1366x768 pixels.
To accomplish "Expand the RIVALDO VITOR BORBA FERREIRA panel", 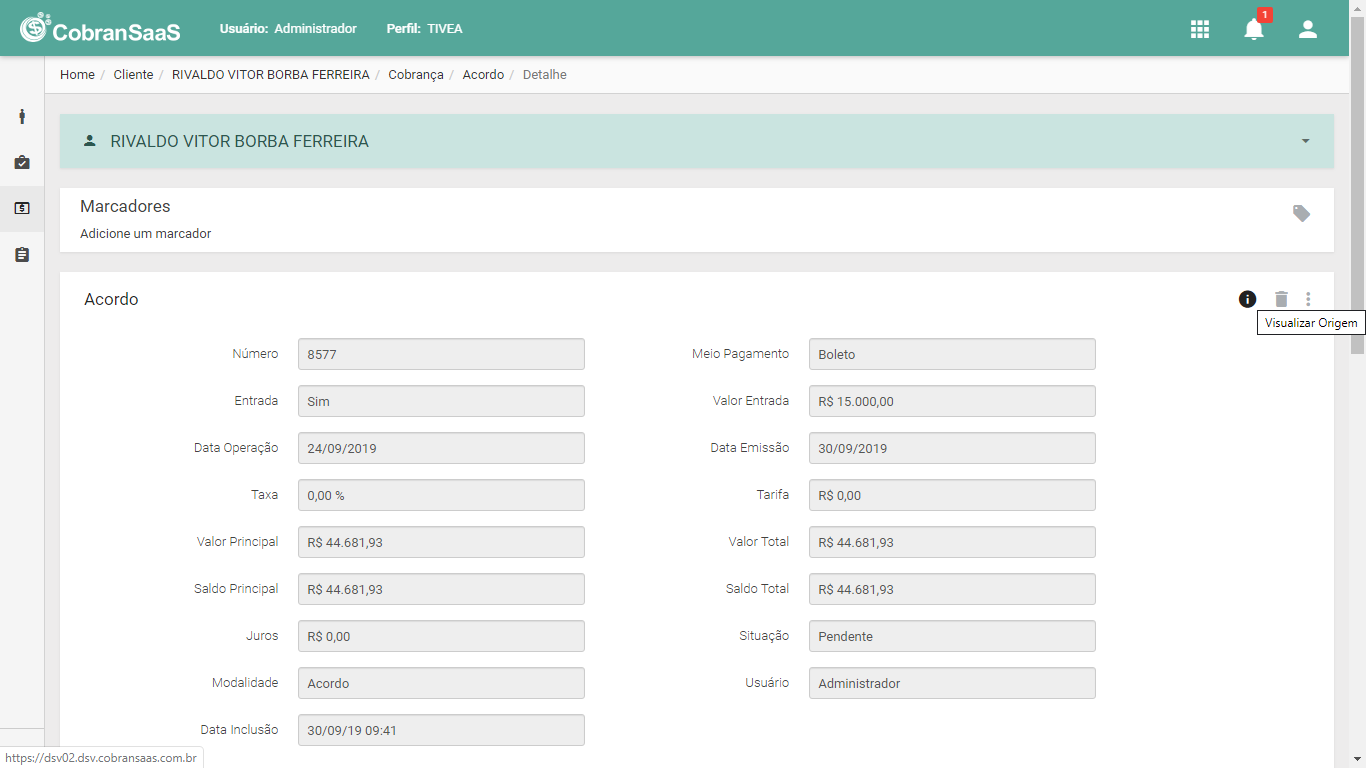I will point(1305,141).
